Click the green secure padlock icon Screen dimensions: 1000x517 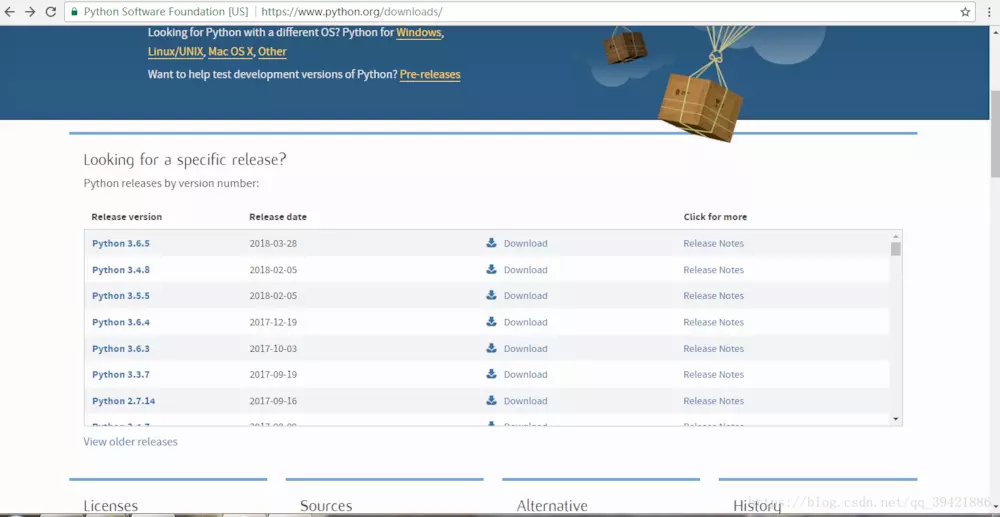pyautogui.click(x=75, y=11)
